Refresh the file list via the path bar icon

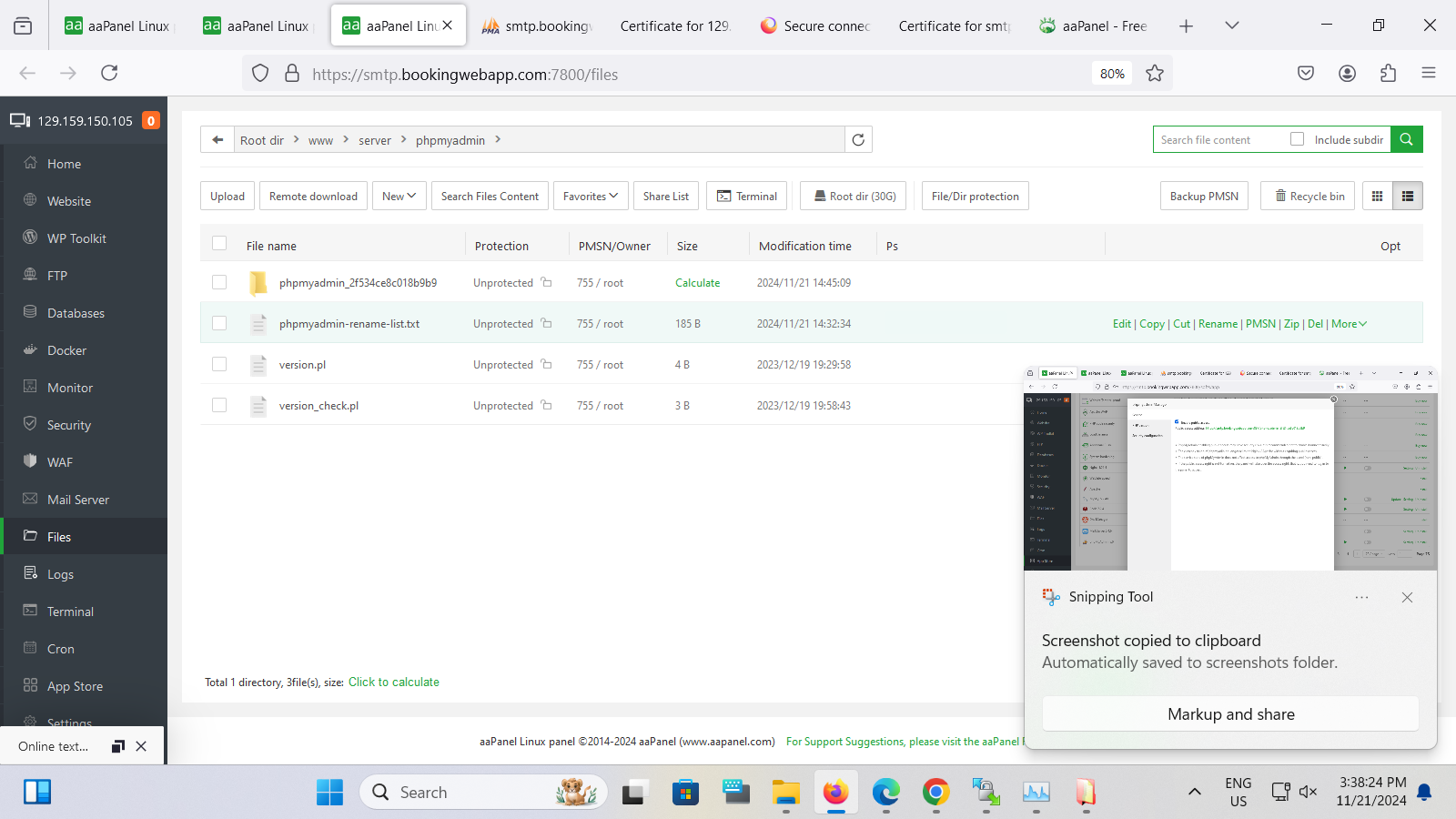[x=858, y=139]
